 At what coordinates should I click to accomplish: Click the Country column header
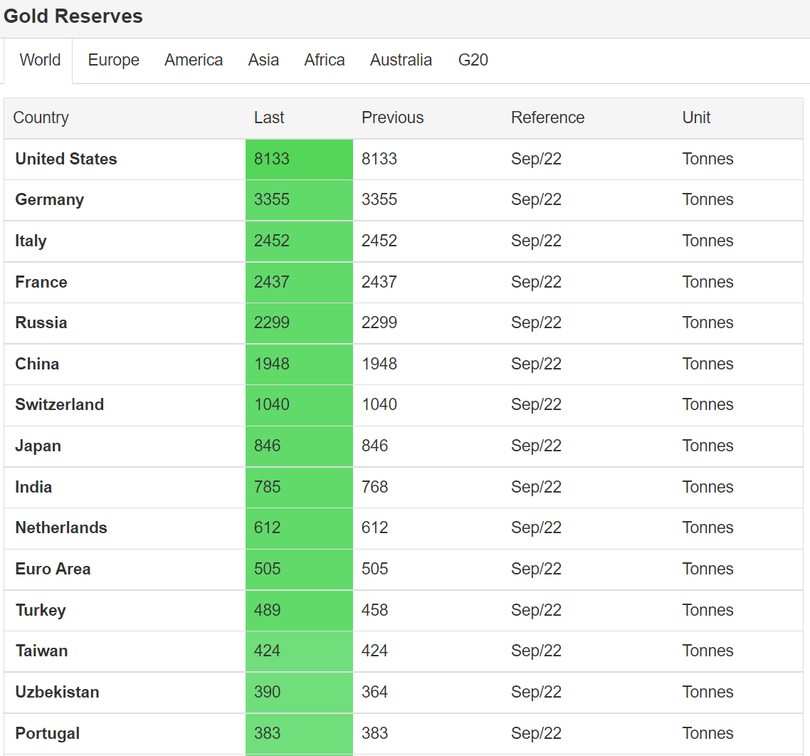41,118
